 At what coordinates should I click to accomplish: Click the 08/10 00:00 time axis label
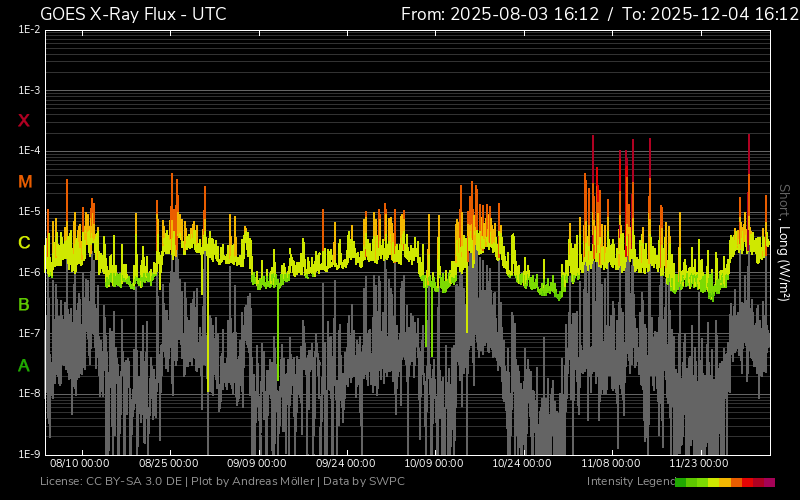click(x=79, y=464)
